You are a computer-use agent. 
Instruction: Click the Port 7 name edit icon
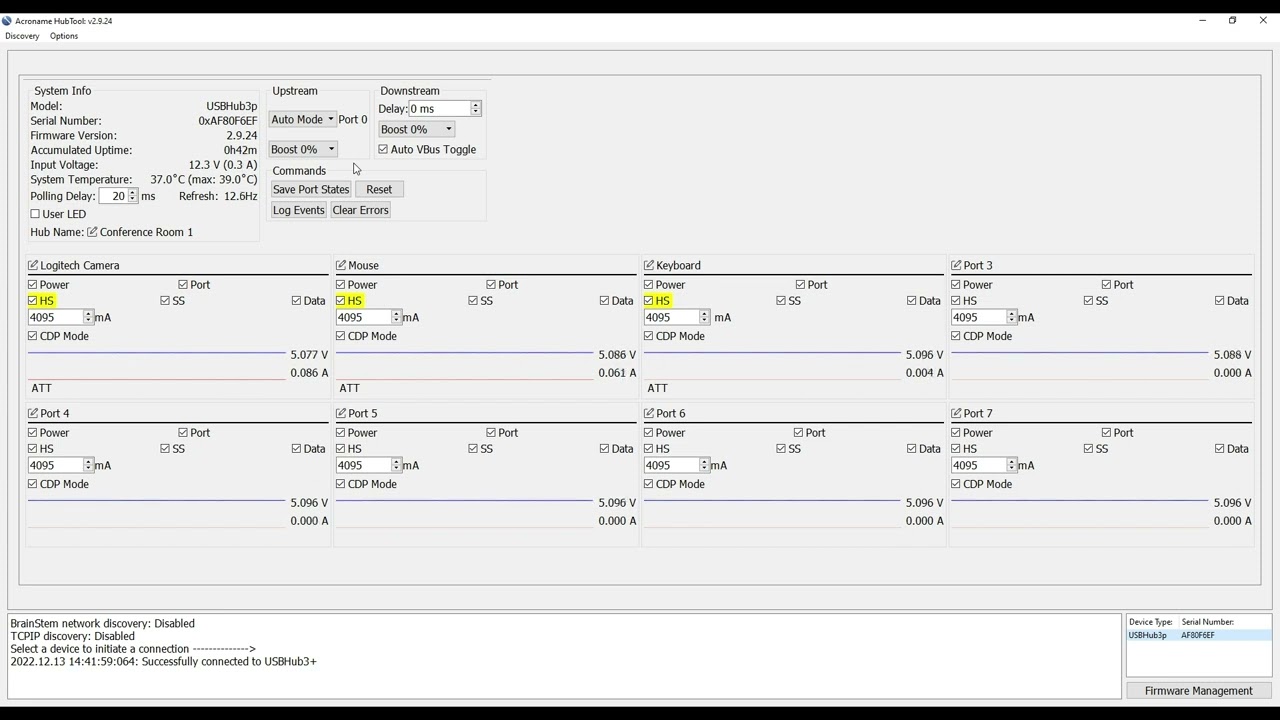click(x=956, y=413)
